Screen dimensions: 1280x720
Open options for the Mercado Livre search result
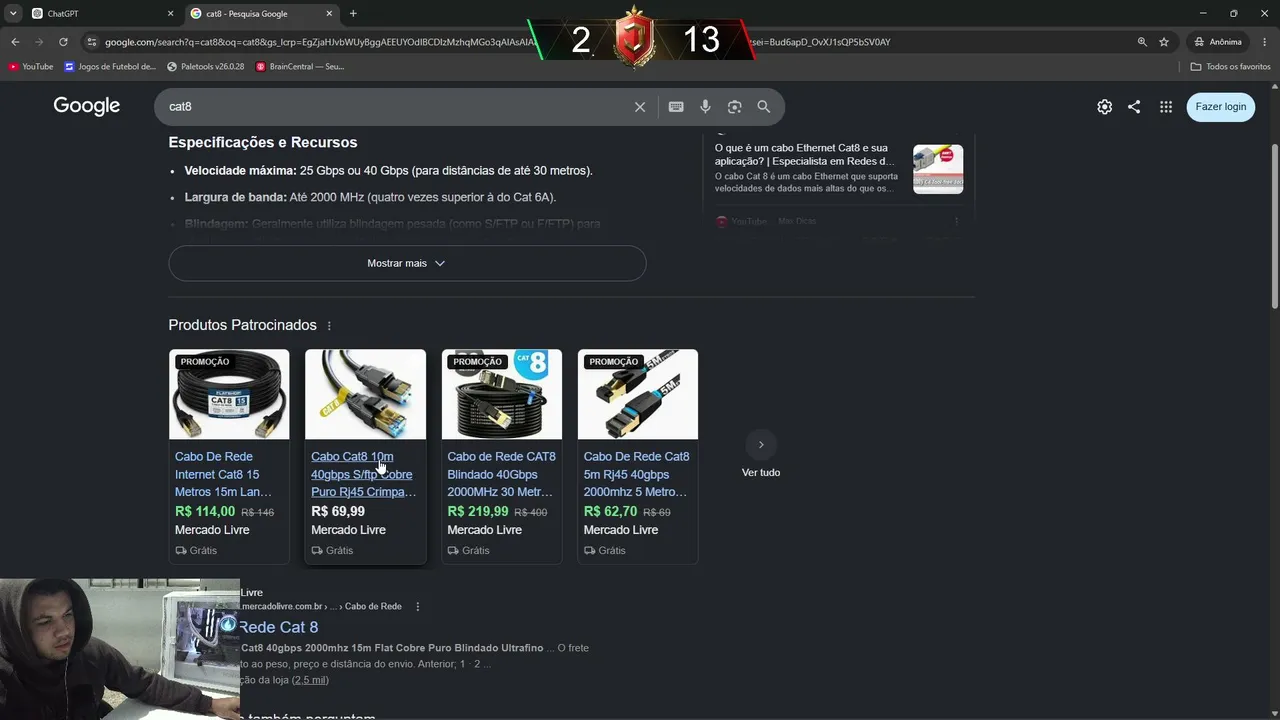tap(418, 607)
